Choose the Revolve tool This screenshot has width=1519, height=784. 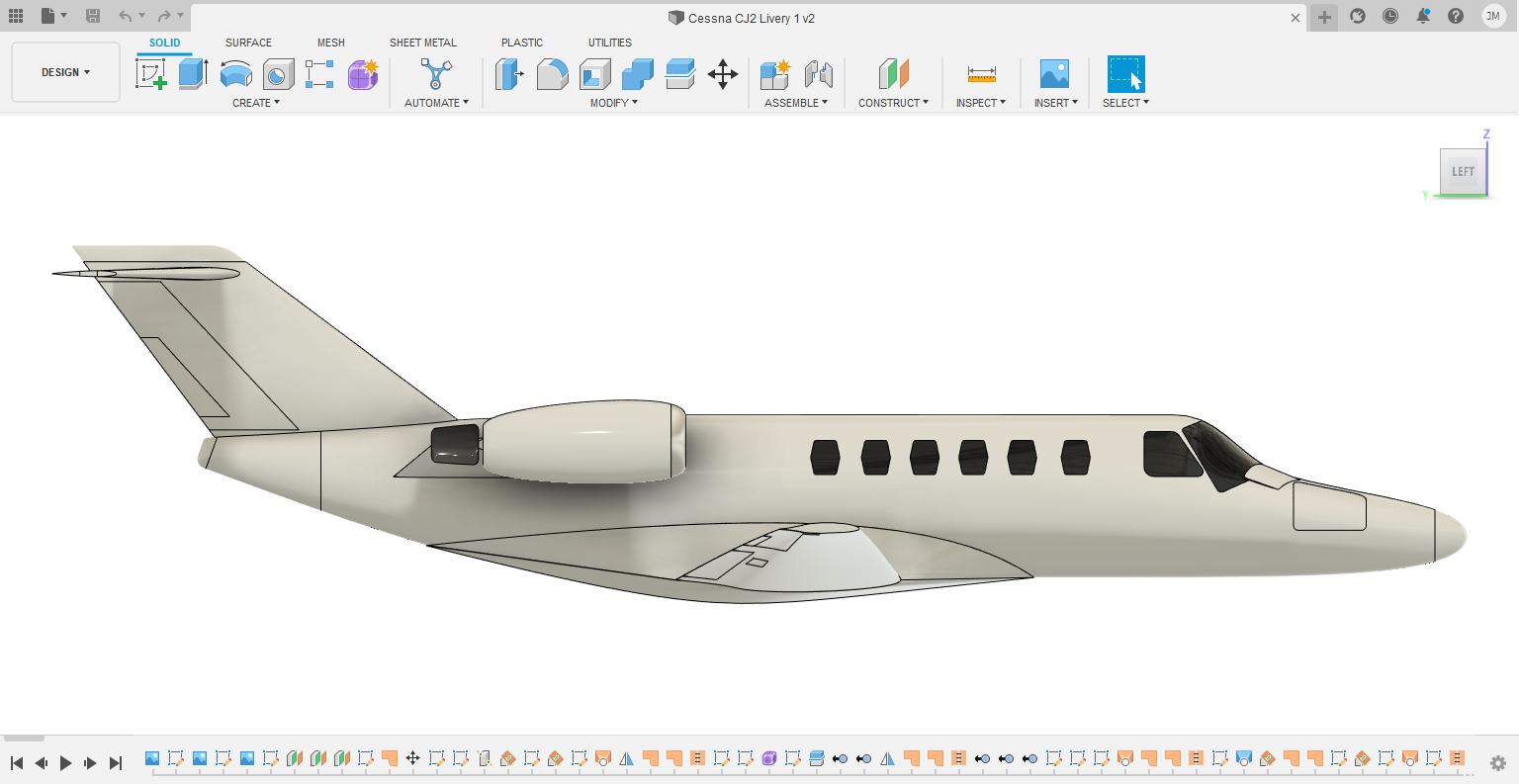[x=235, y=74]
